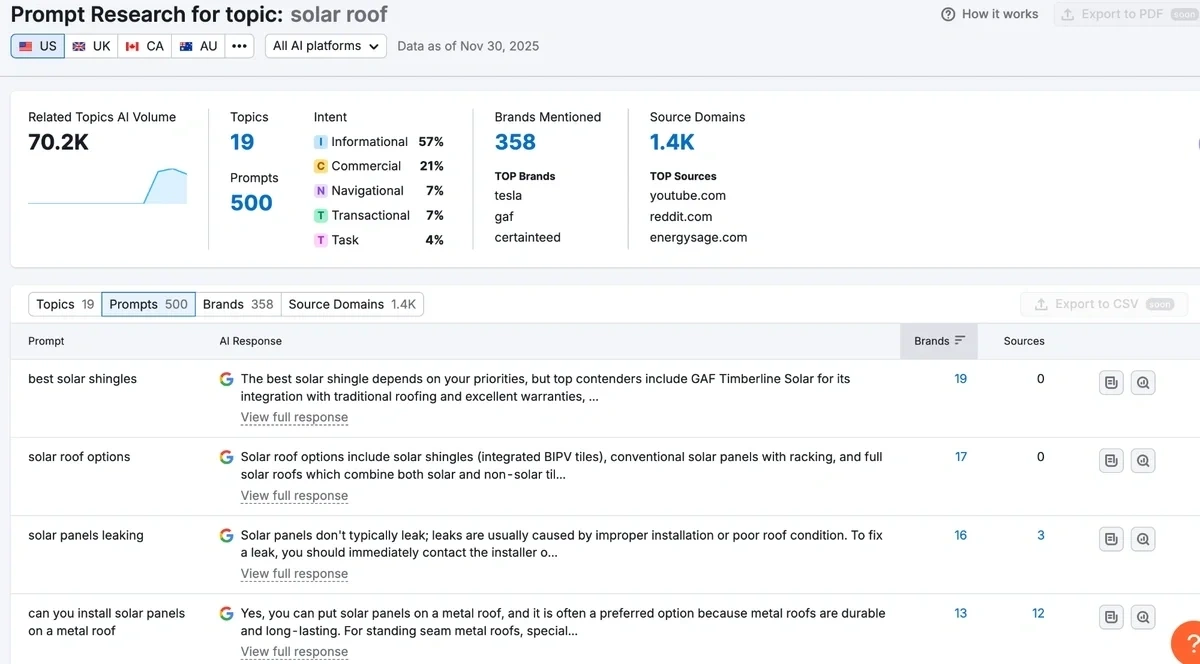
Task: Click the Gemini icon beside the metal roof prompt
Action: coord(226,613)
